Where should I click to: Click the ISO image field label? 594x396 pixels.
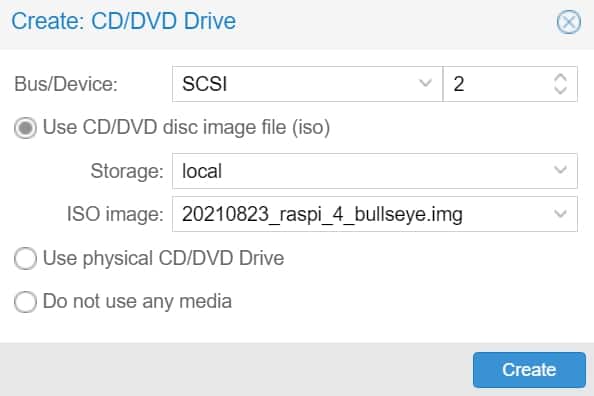(115, 214)
